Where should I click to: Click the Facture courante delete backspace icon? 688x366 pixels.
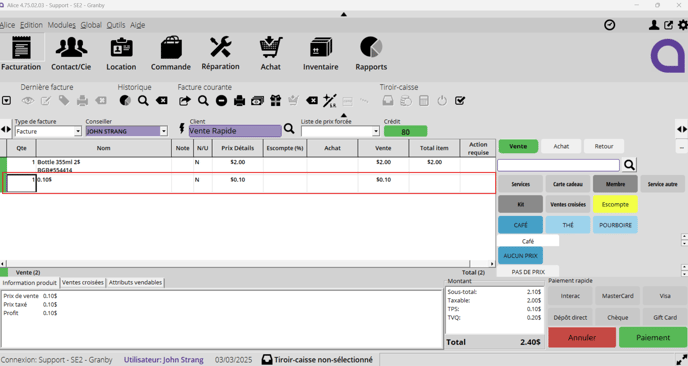pos(312,101)
